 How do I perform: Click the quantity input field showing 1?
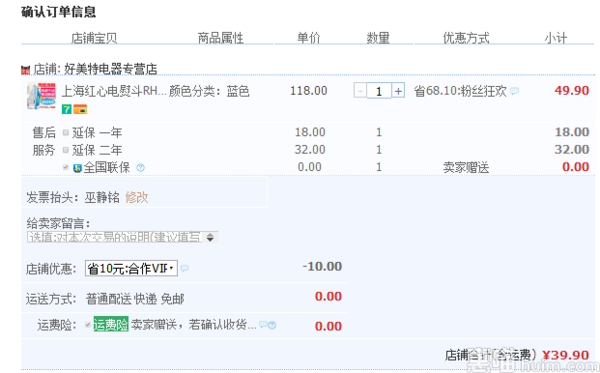coord(379,91)
